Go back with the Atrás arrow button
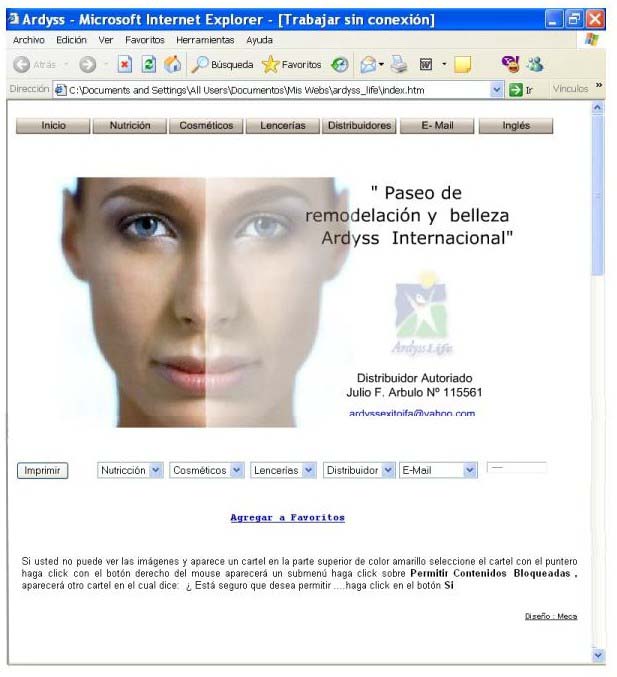 click(35, 65)
